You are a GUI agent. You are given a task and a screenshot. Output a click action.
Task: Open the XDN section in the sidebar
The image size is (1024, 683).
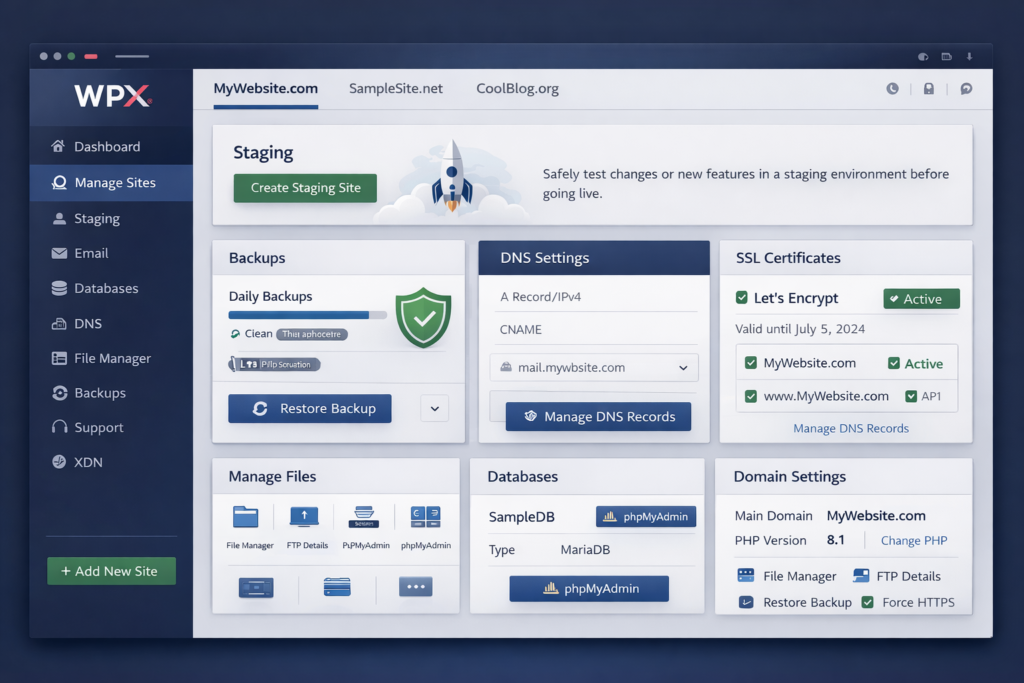click(87, 462)
